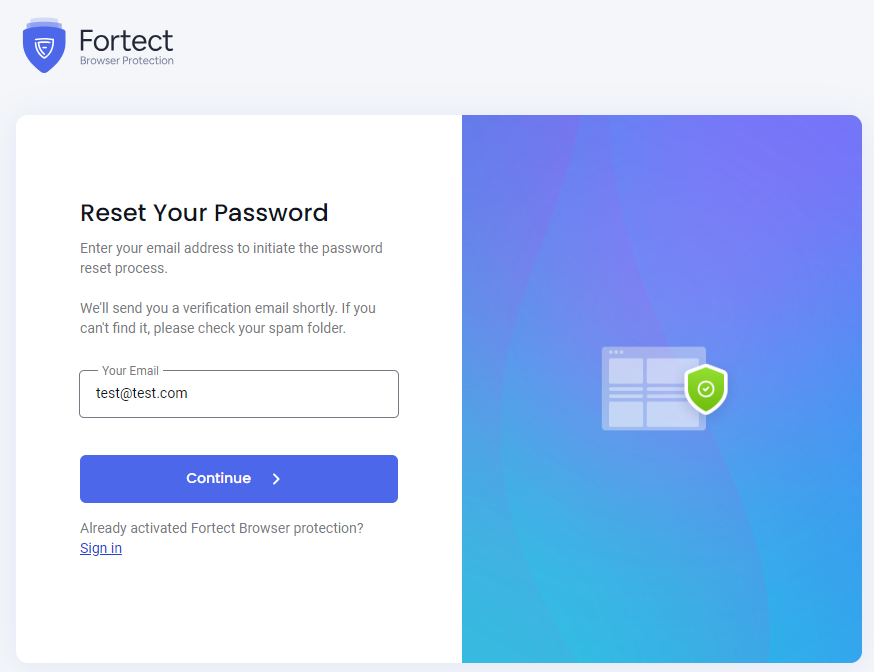The image size is (874, 672).
Task: Open the Sign in link
Action: (x=101, y=548)
